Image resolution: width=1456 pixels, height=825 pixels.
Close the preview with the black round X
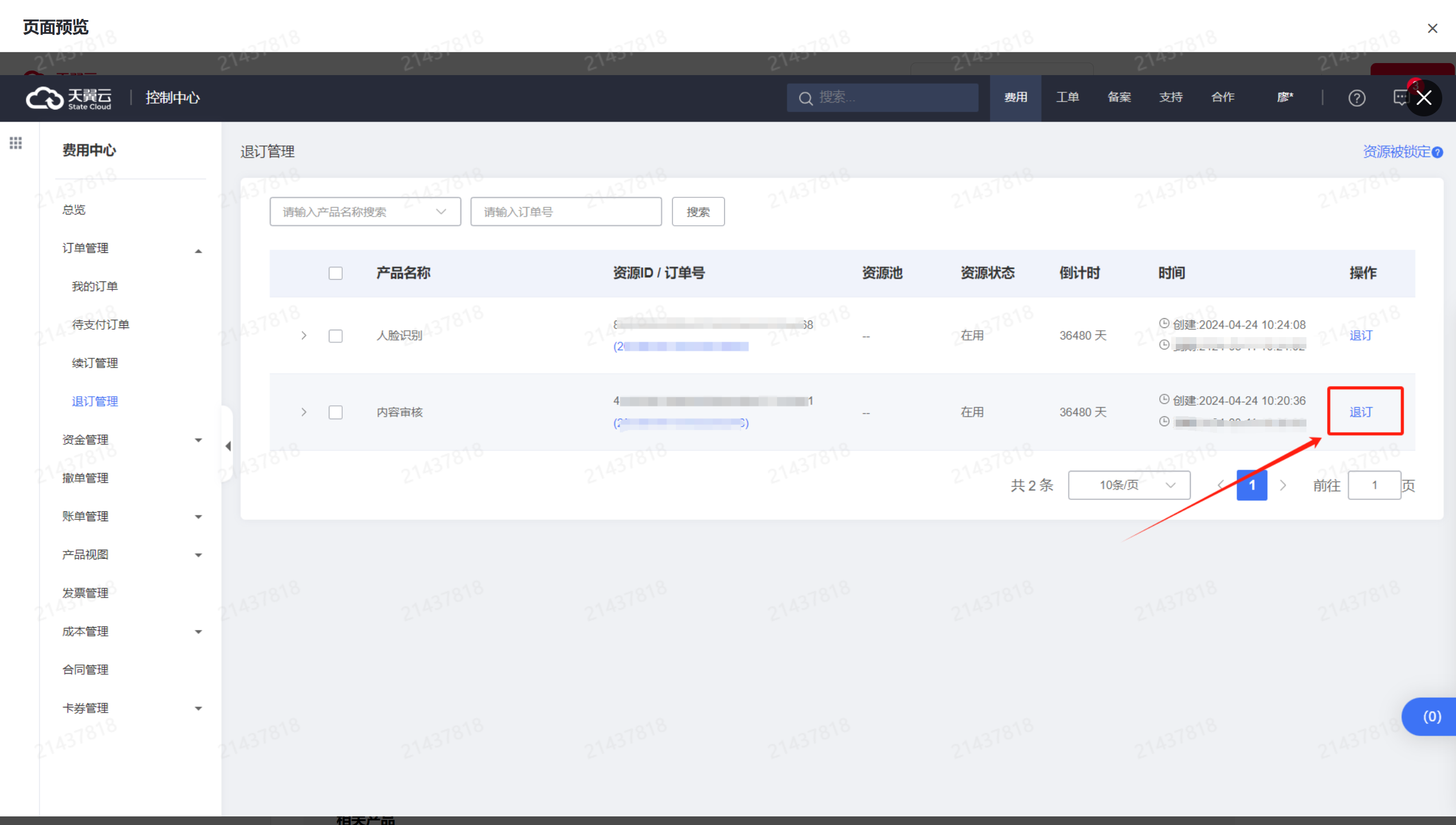click(x=1424, y=98)
